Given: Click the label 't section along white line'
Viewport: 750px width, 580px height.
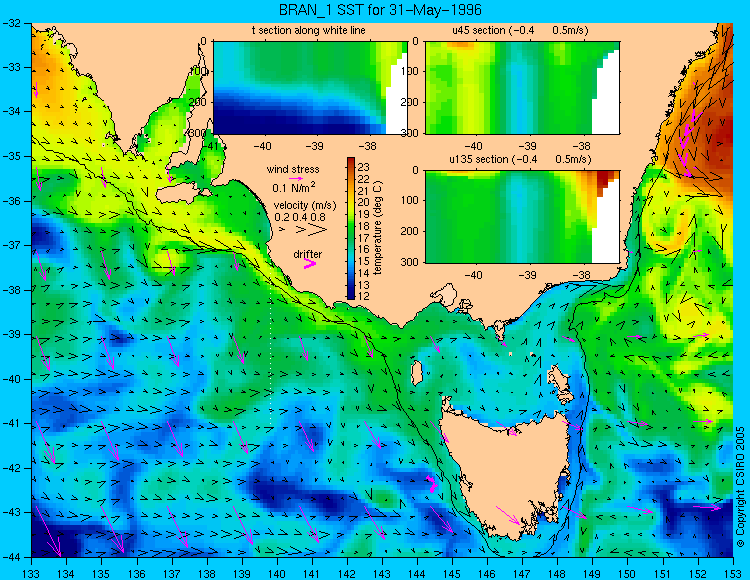Looking at the screenshot, I should coord(309,31).
